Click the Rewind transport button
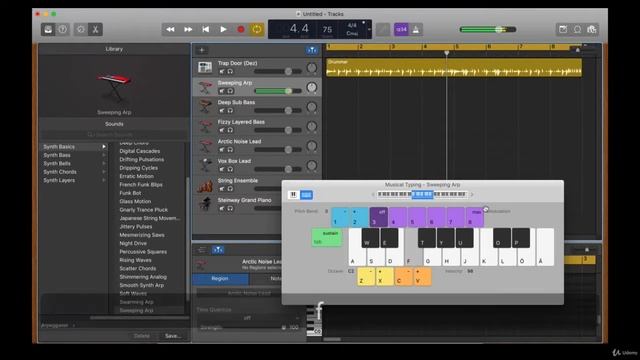The height and width of the screenshot is (360, 640). point(170,29)
